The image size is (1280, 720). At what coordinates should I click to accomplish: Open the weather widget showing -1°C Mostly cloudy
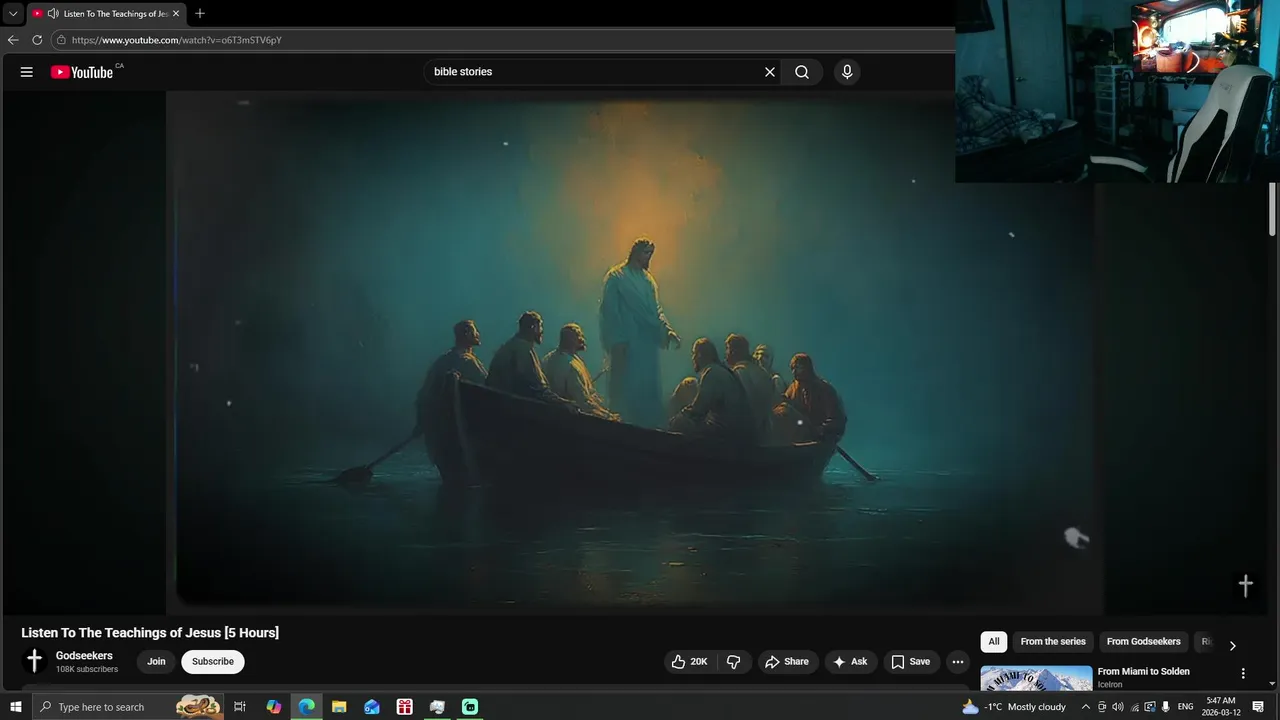pyautogui.click(x=1014, y=707)
